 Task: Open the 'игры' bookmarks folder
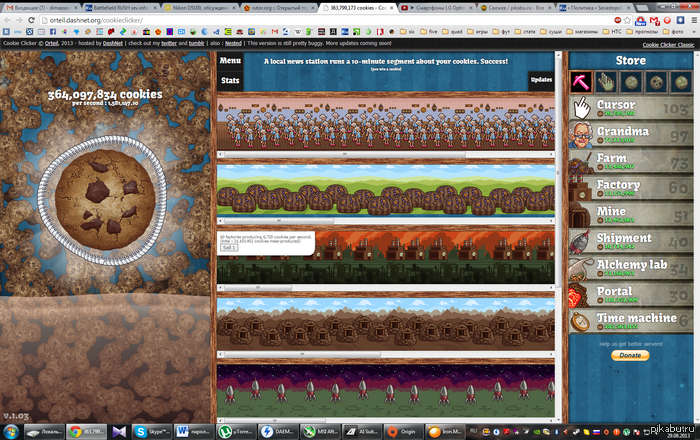(477, 32)
